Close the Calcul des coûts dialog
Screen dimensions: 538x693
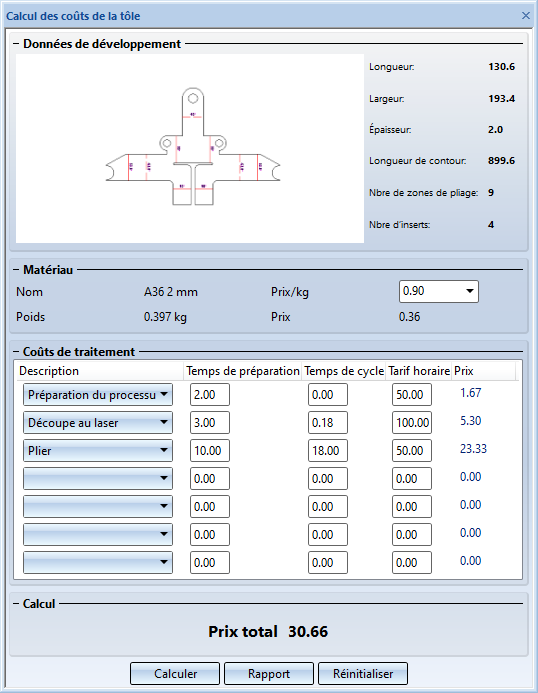point(525,16)
